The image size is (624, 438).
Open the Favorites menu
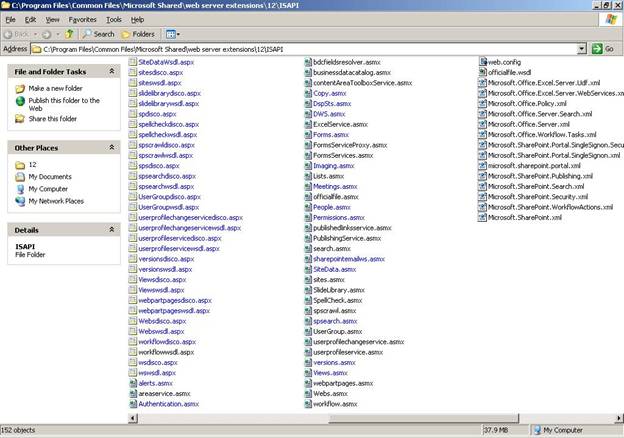82,19
